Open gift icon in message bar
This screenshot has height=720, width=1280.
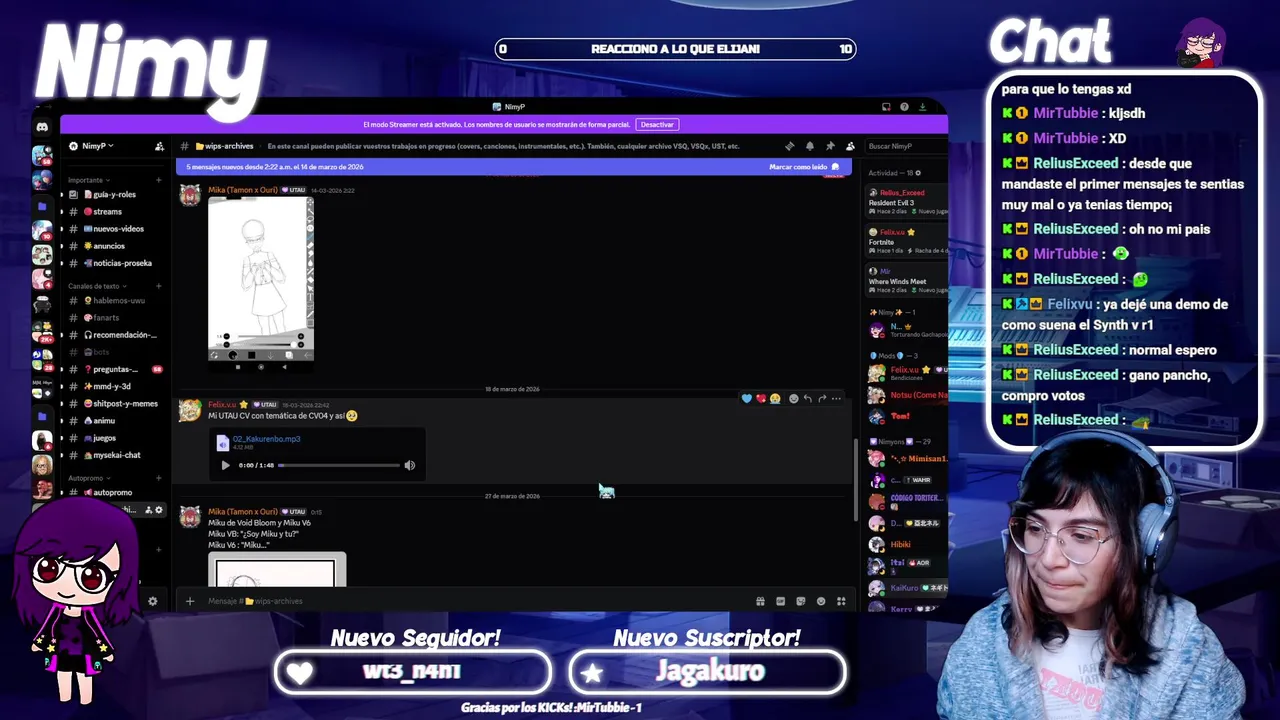point(760,601)
